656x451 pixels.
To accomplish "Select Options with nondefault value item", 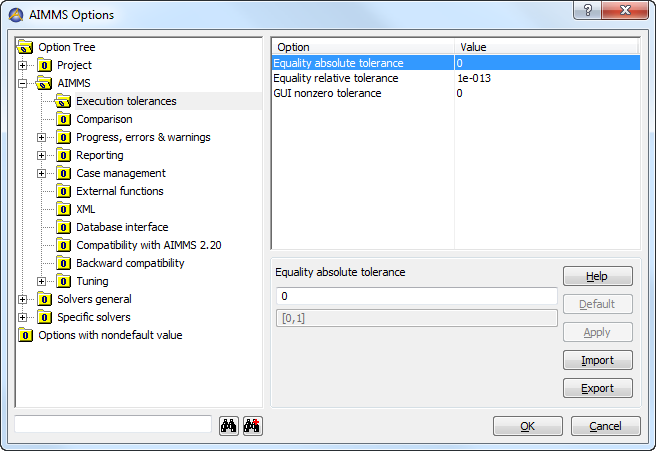I will click(x=110, y=335).
